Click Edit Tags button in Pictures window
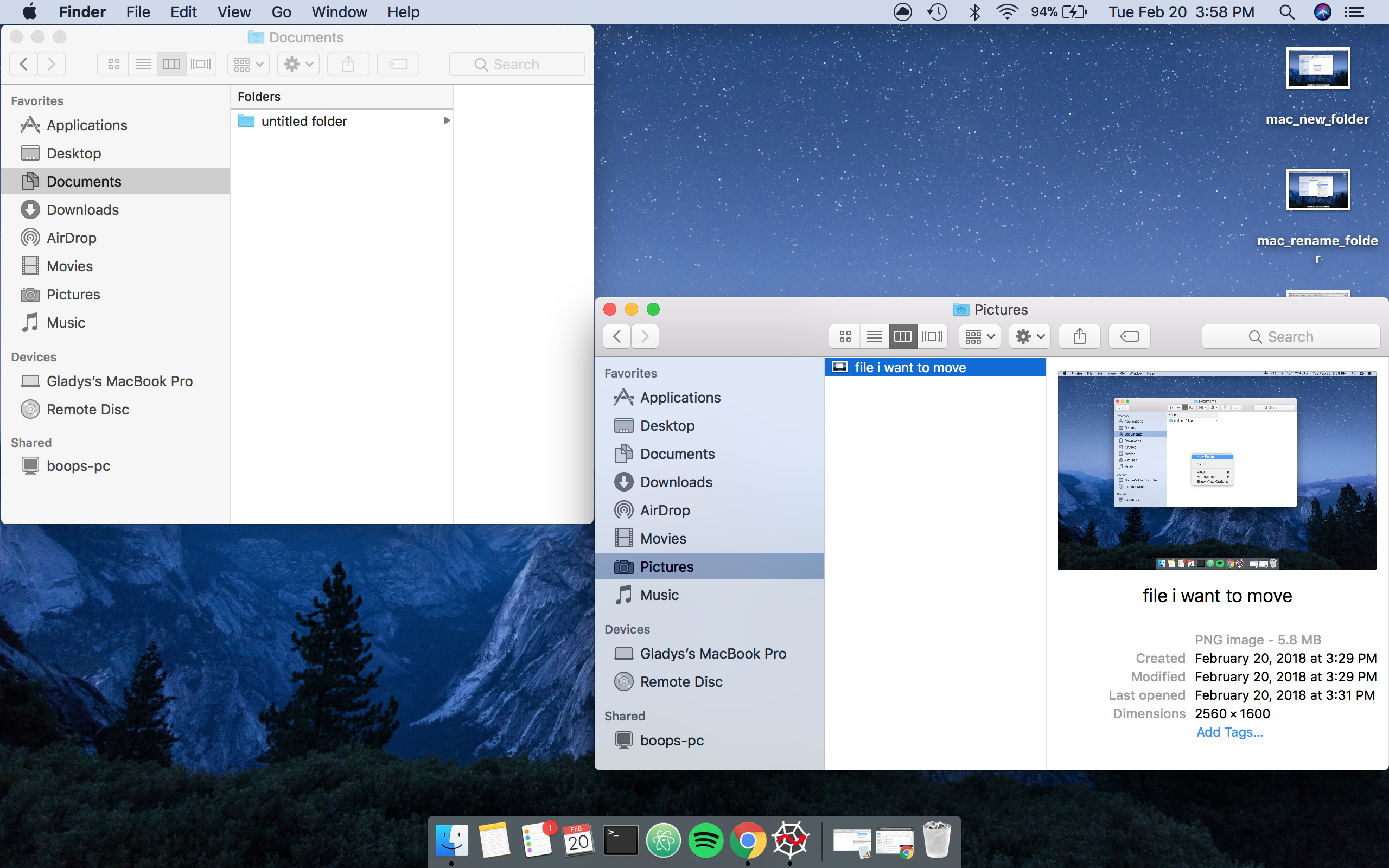The height and width of the screenshot is (868, 1389). coord(1130,336)
